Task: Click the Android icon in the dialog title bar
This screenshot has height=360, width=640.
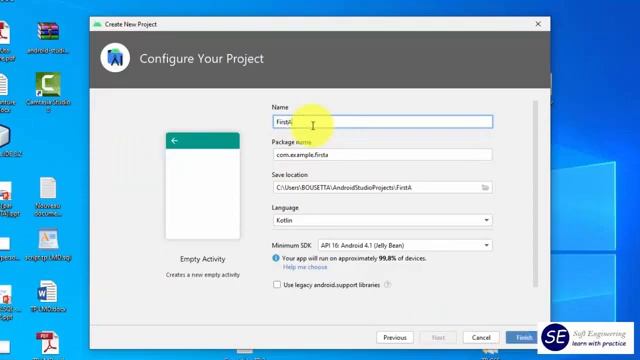Action: pos(97,24)
